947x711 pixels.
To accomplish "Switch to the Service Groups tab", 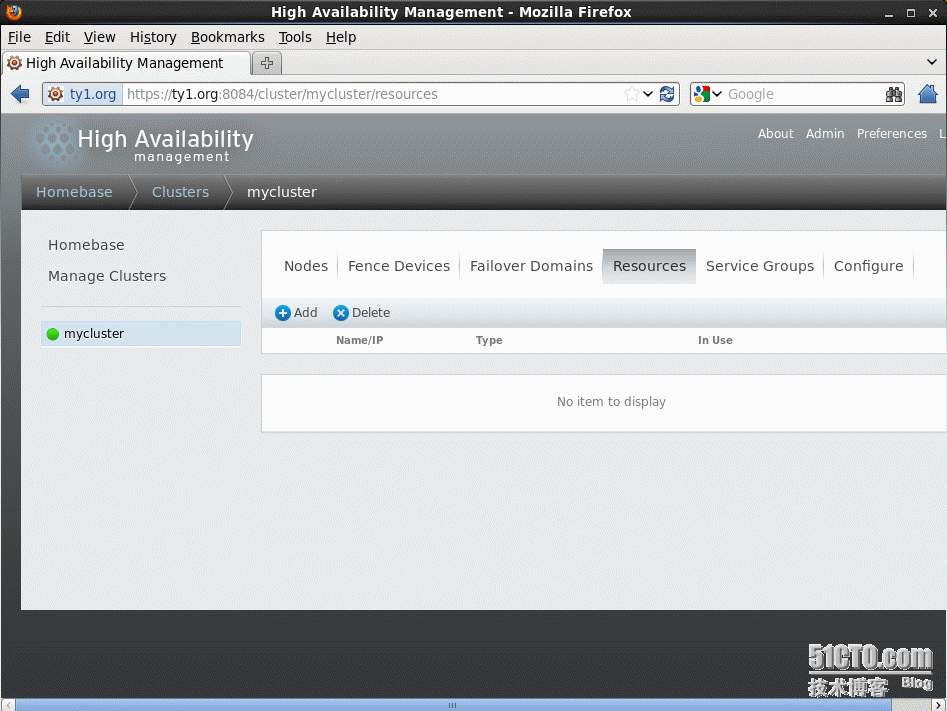I will 760,266.
